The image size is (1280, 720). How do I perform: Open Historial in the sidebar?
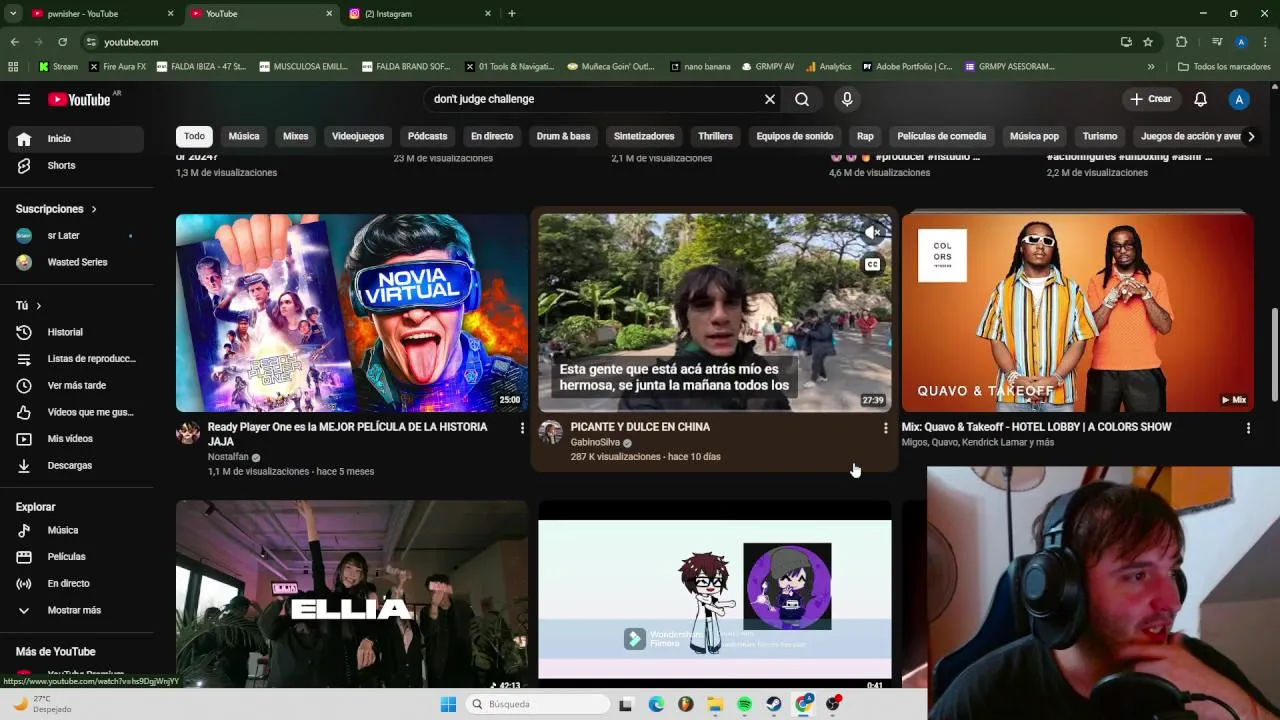tap(76, 332)
